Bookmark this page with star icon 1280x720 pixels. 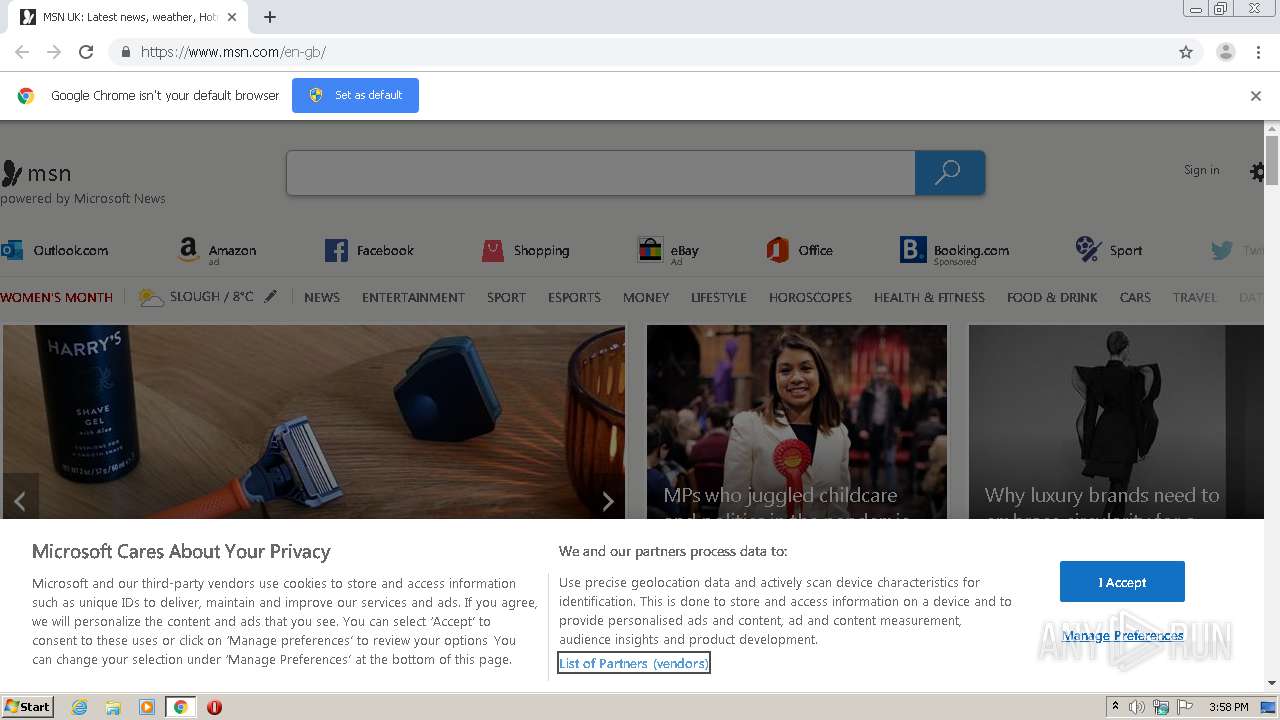(1186, 52)
